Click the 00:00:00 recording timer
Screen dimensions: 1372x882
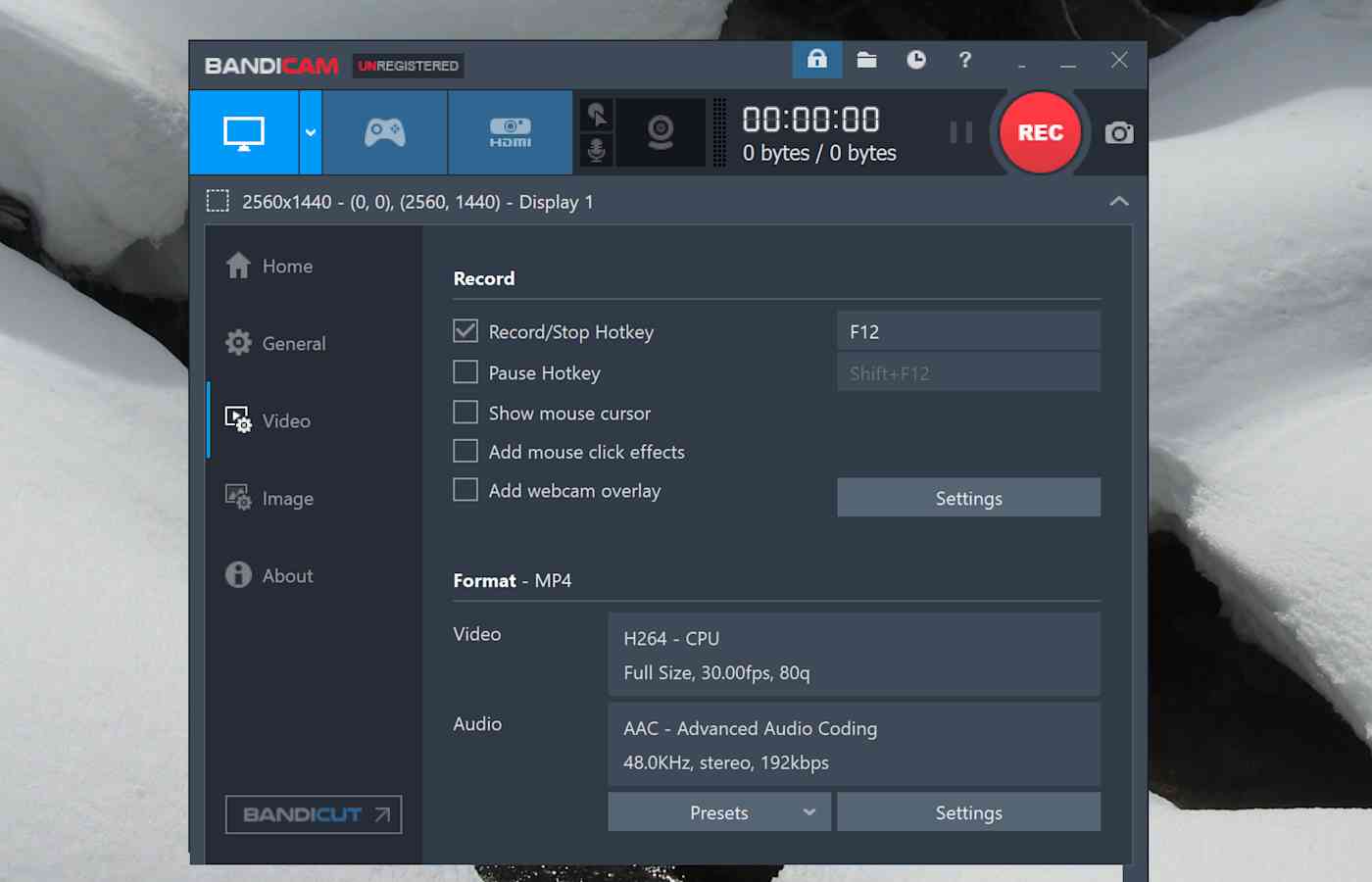click(811, 120)
